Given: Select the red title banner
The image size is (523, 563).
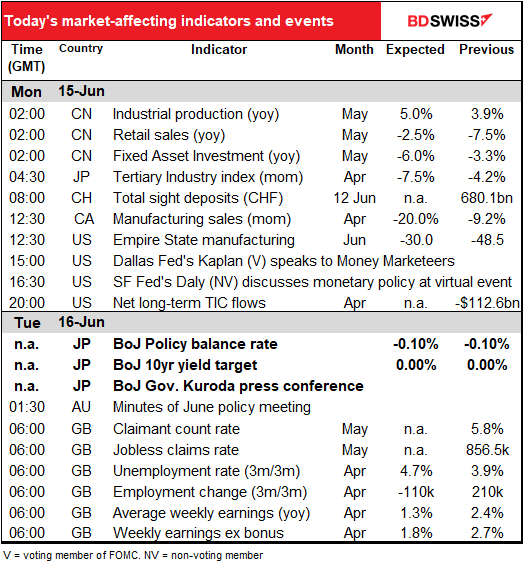Looking at the screenshot, I should point(191,21).
